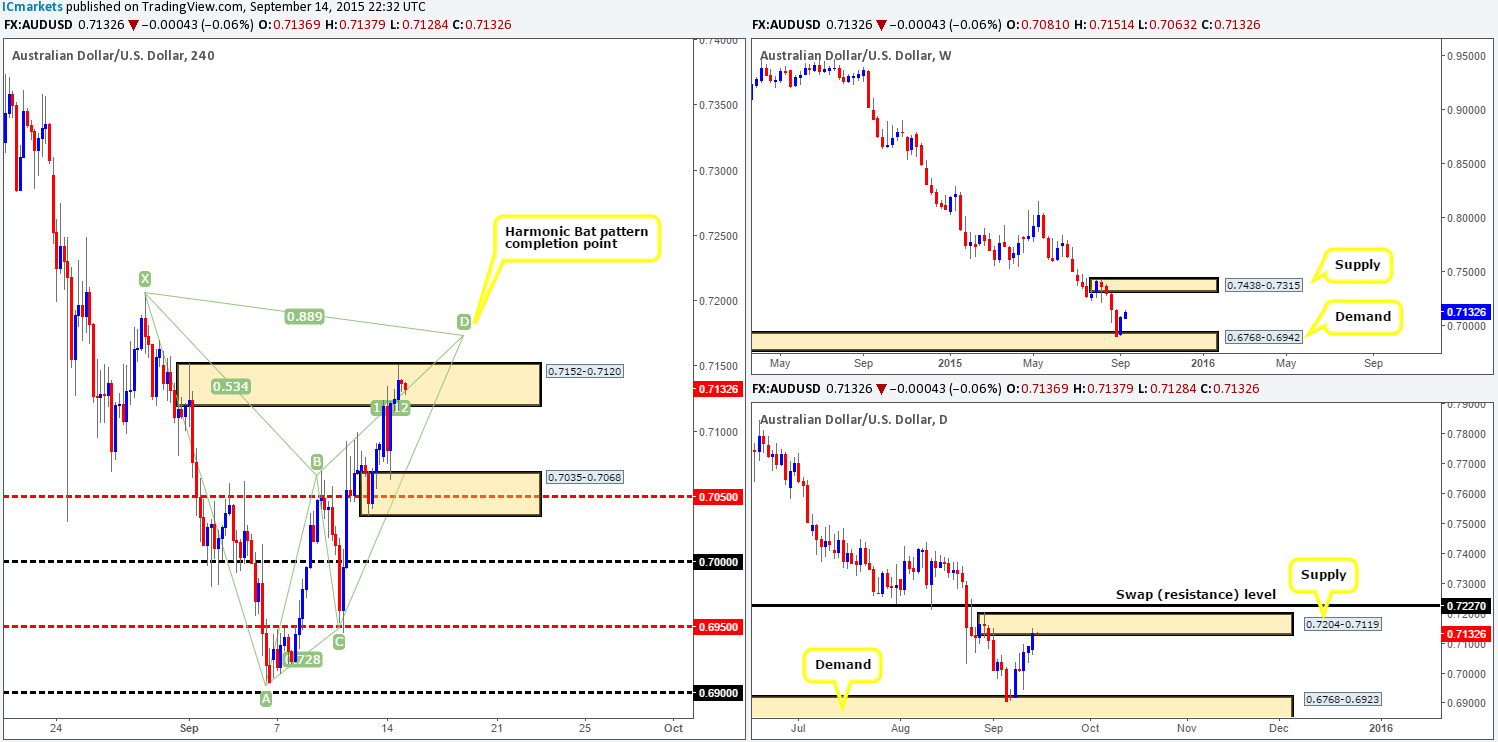Select the harmonic pattern point D label
The image size is (1498, 742).
(464, 321)
